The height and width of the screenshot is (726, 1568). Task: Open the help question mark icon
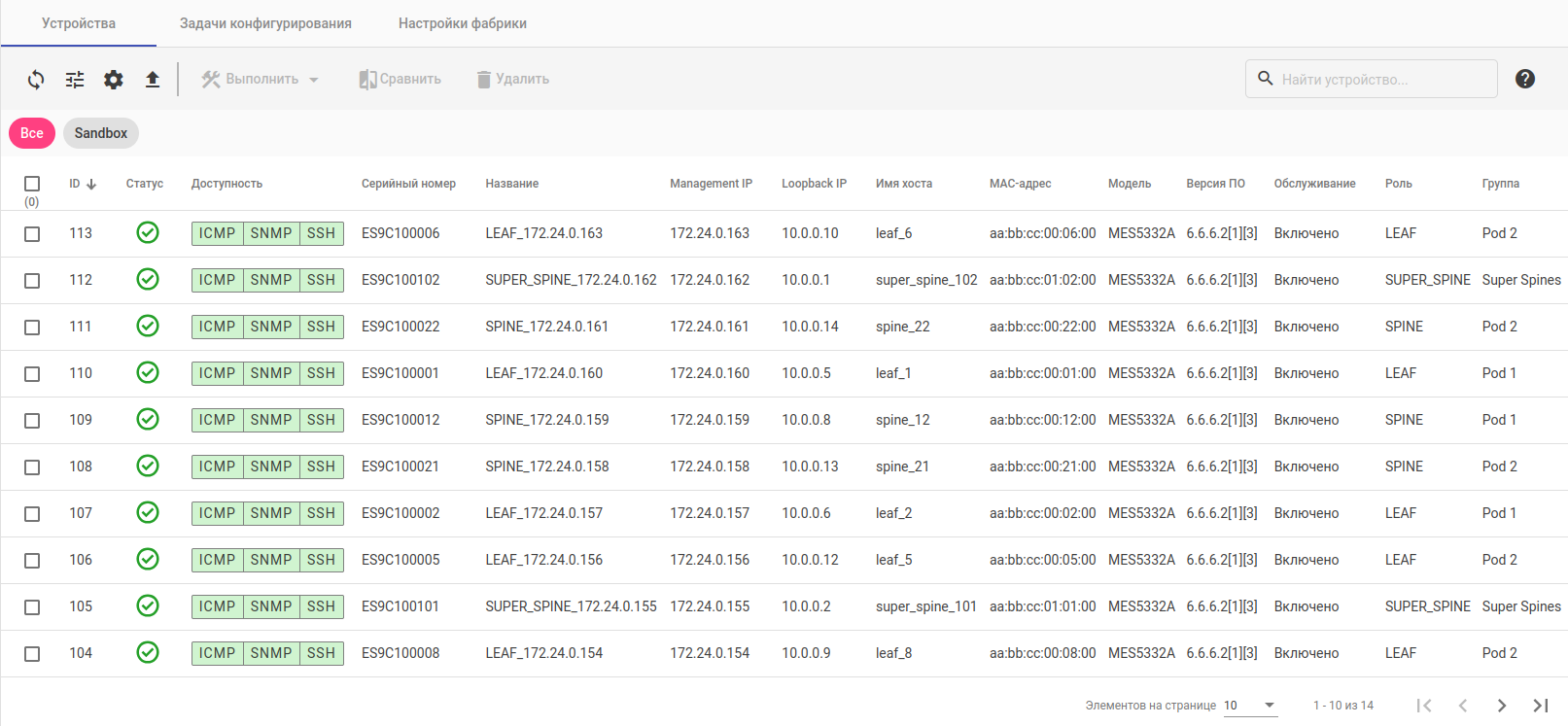pyautogui.click(x=1524, y=79)
